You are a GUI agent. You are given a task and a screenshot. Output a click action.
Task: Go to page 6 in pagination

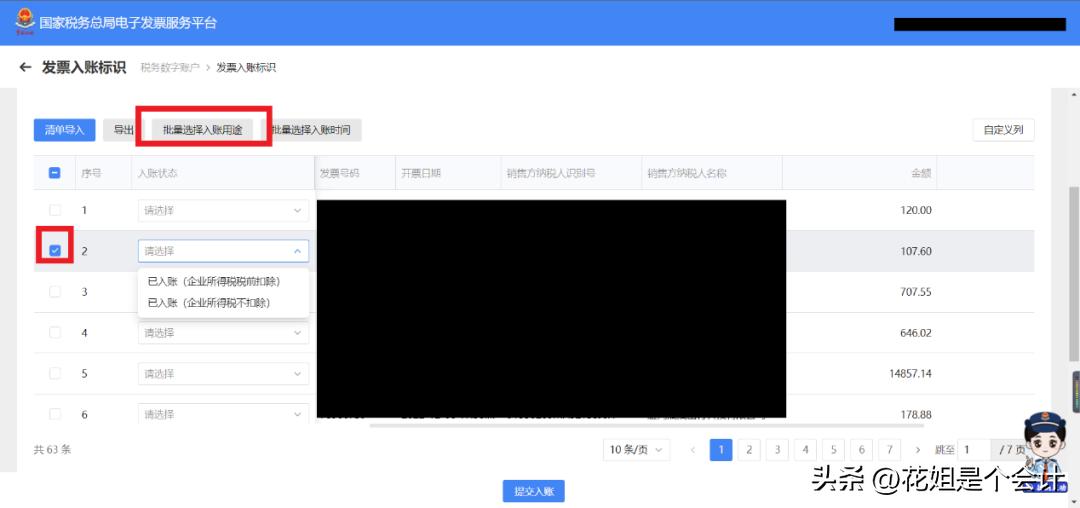pyautogui.click(x=862, y=450)
